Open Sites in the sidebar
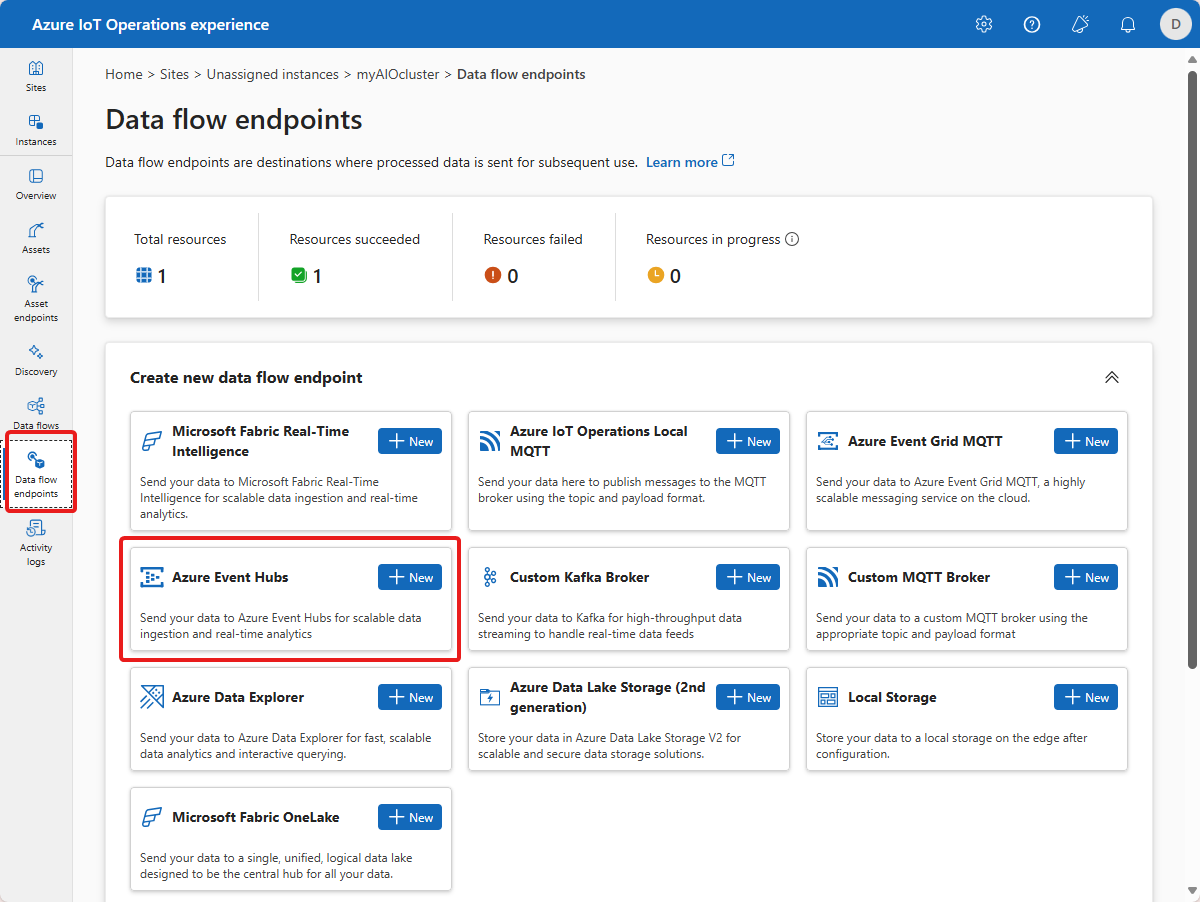The width and height of the screenshot is (1200, 902). (x=36, y=76)
